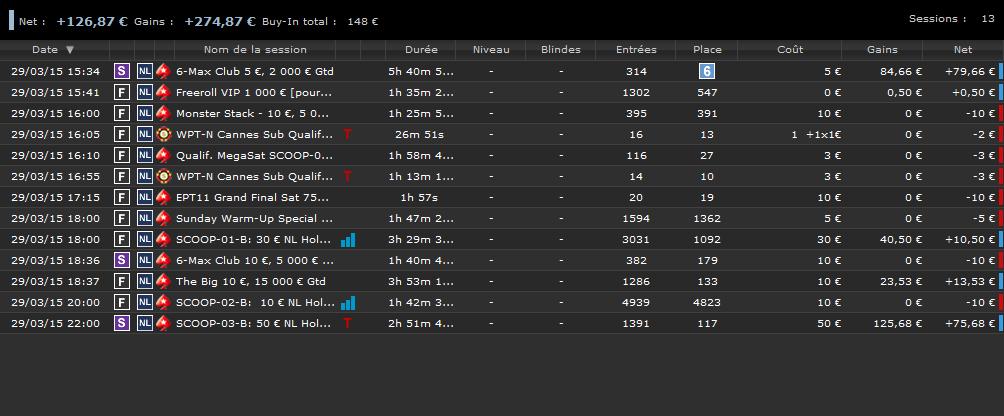Click the NL icon on SCOOP-01-B row
1004x416 pixels.
click(145, 239)
